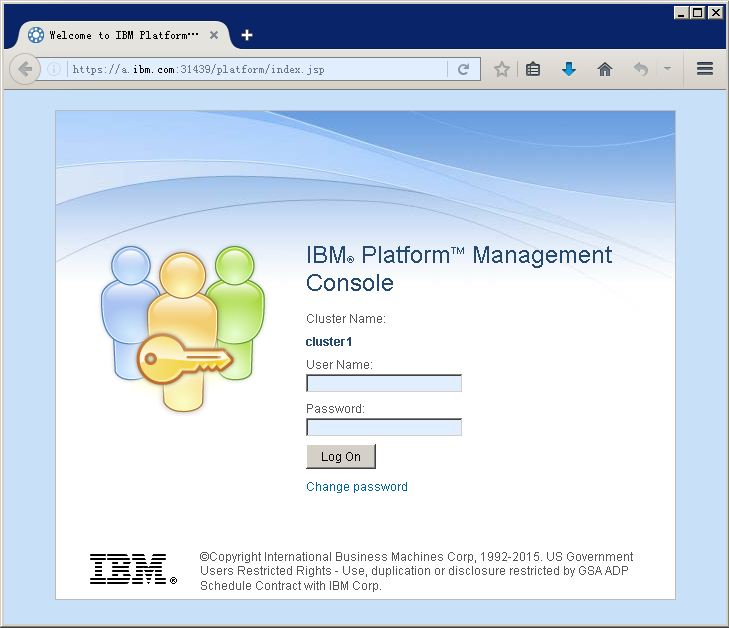Bookmark this page with the star icon

pyautogui.click(x=502, y=70)
